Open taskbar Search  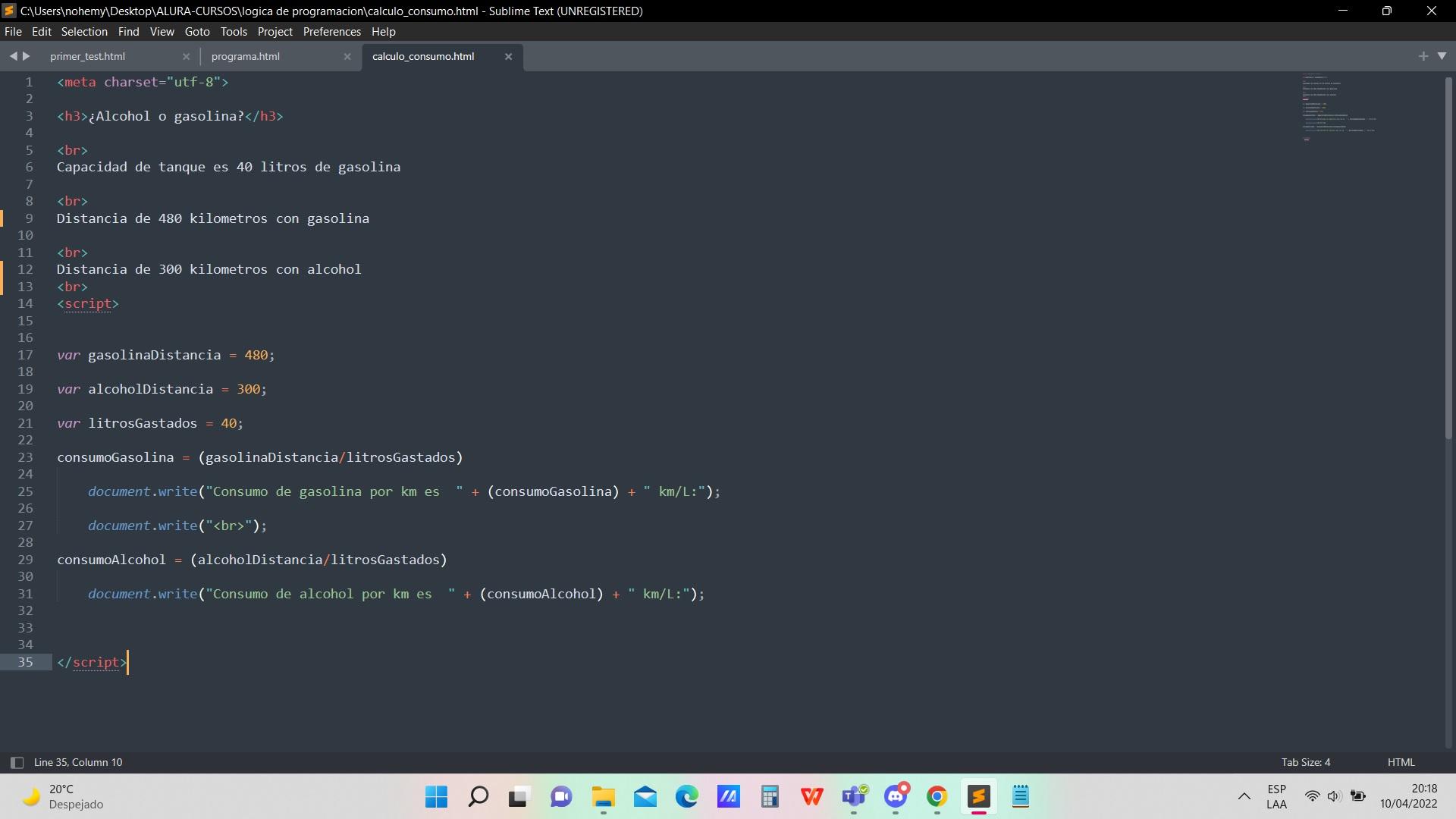pos(478,796)
